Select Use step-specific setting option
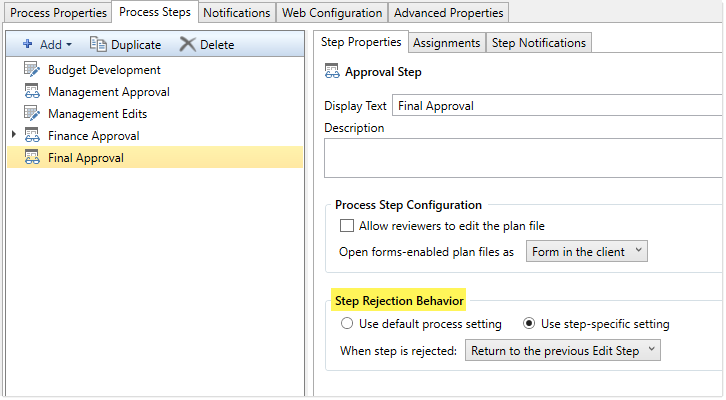Image resolution: width=726 pixels, height=400 pixels. (x=530, y=324)
